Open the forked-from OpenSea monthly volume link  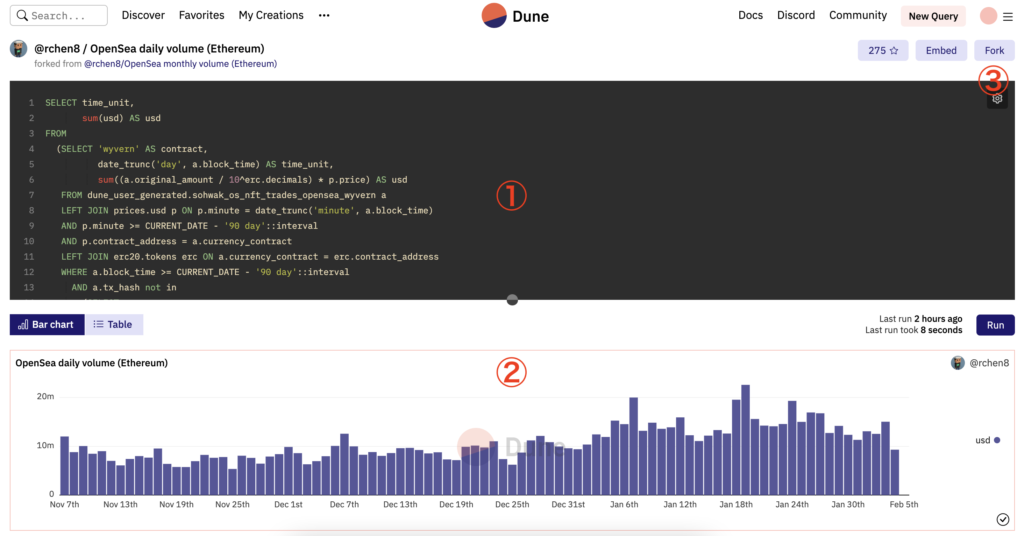coord(180,64)
